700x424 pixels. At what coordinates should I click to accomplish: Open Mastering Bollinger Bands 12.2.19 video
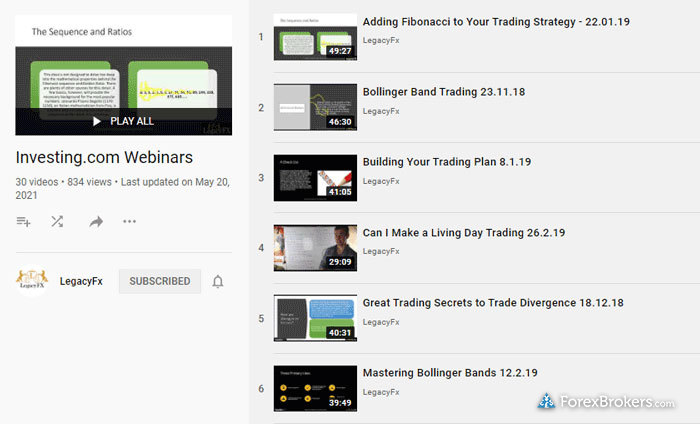pos(450,373)
